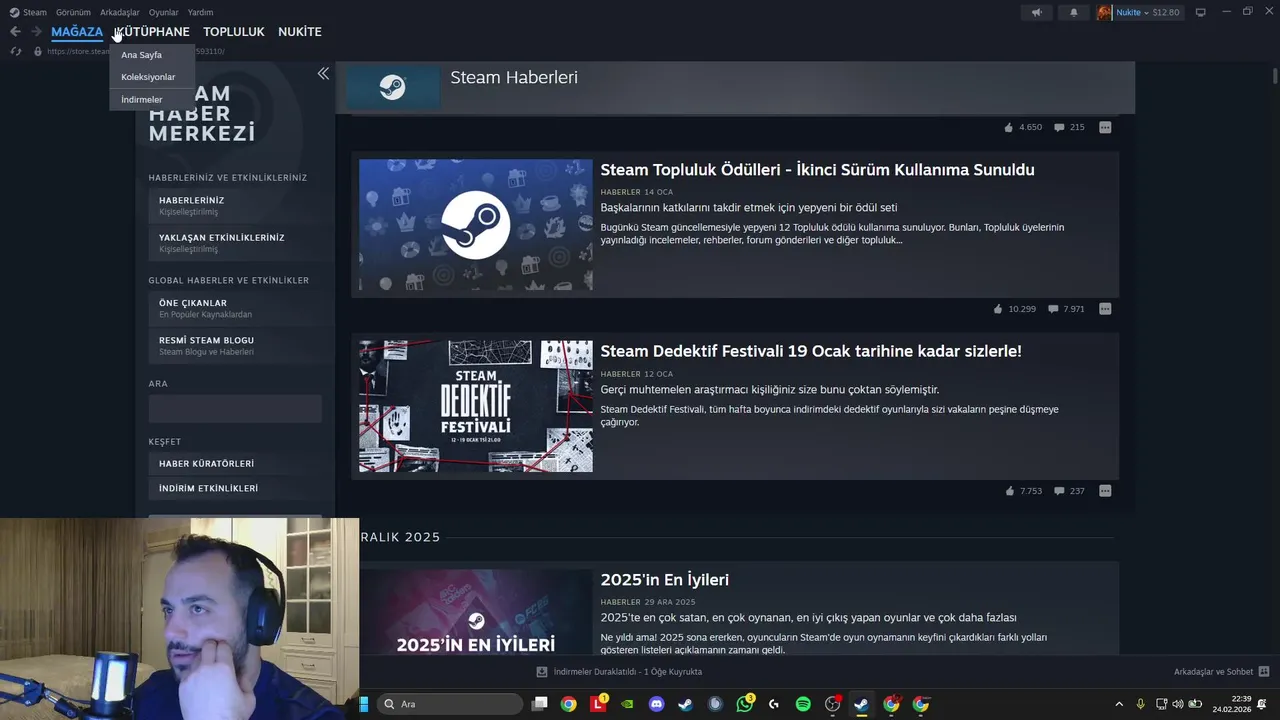
Task: Open the Steam Topluluk Ödülleri article title
Action: coord(817,170)
